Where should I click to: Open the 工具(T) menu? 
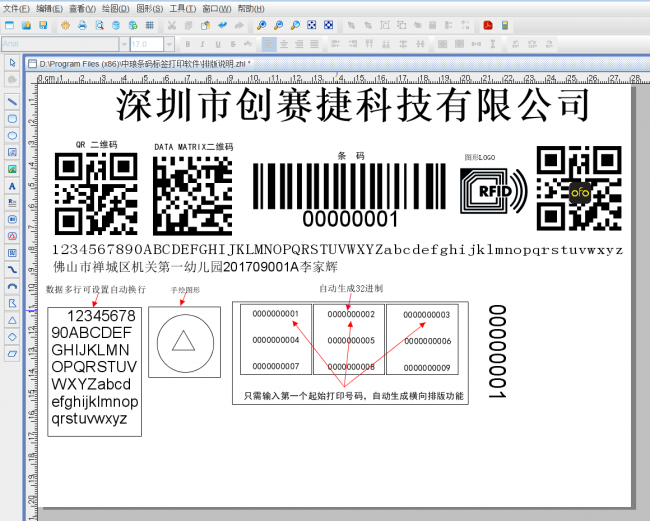click(x=183, y=9)
